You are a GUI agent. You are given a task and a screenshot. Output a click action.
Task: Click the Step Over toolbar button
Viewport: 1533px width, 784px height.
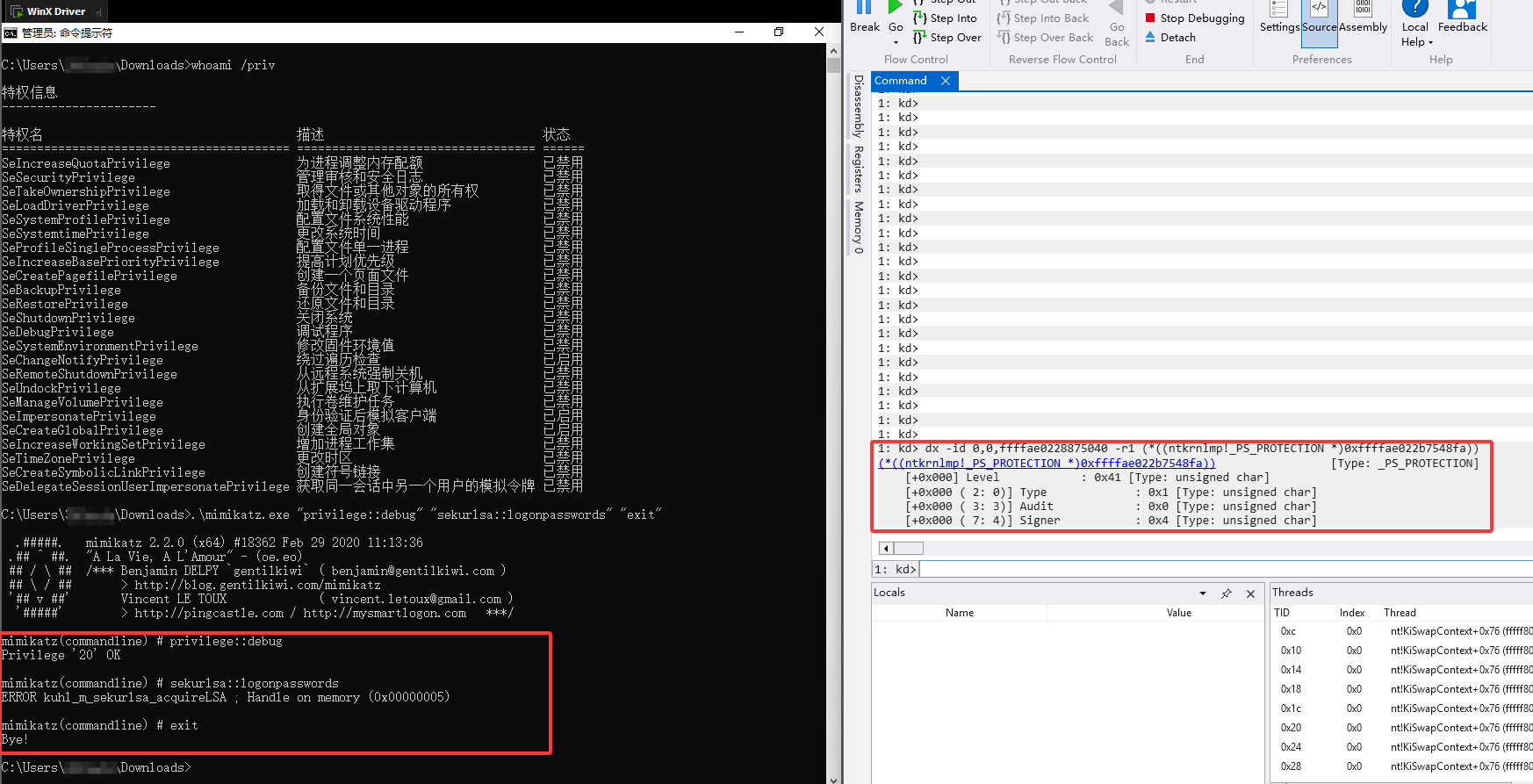point(947,38)
